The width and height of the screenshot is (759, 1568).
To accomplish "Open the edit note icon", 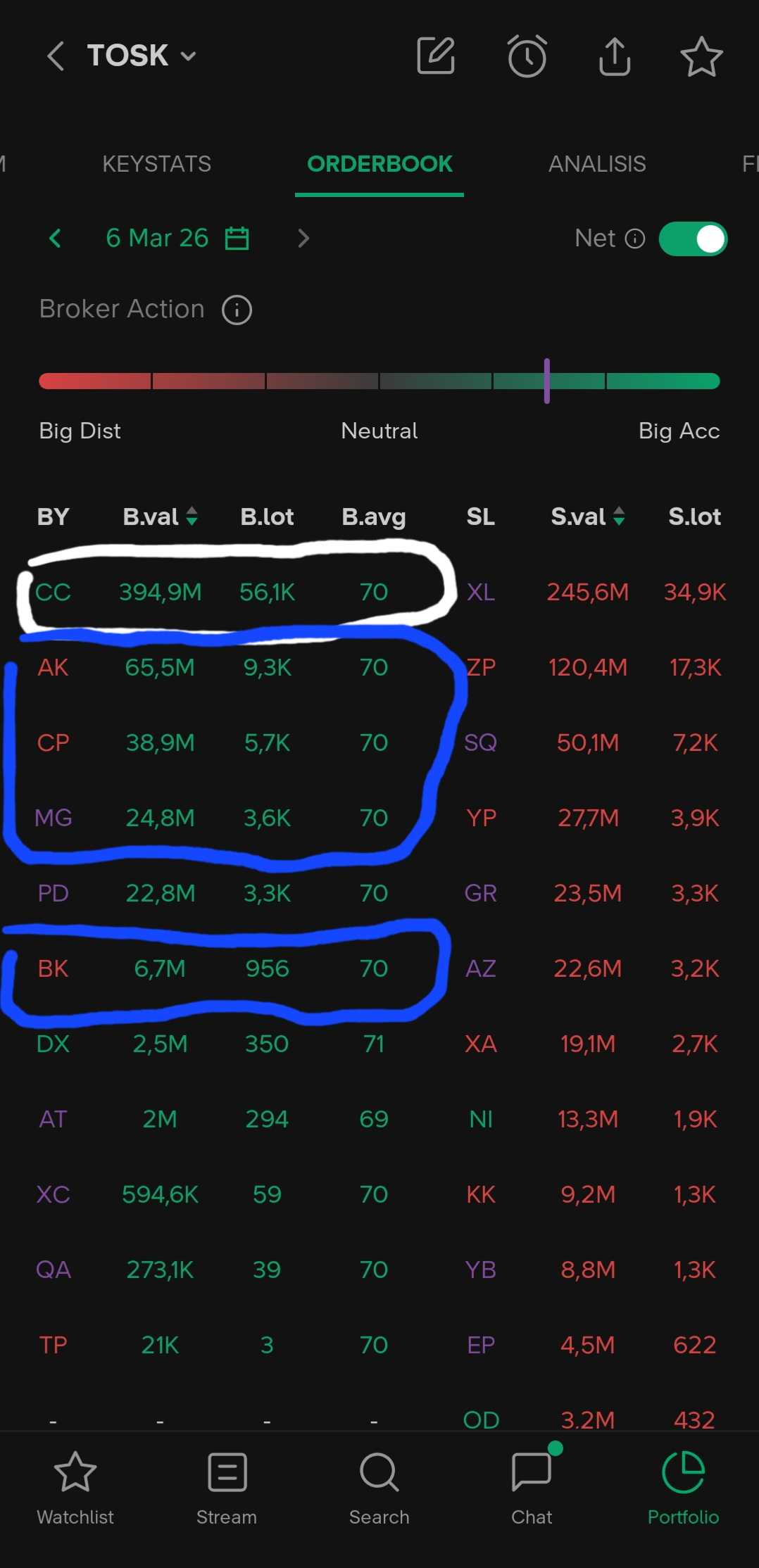I will pos(436,56).
